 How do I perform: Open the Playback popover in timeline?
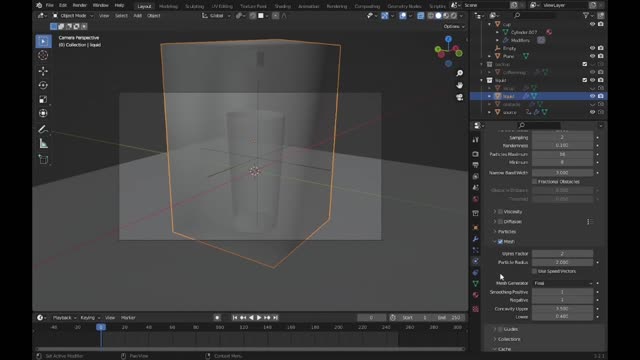64,318
